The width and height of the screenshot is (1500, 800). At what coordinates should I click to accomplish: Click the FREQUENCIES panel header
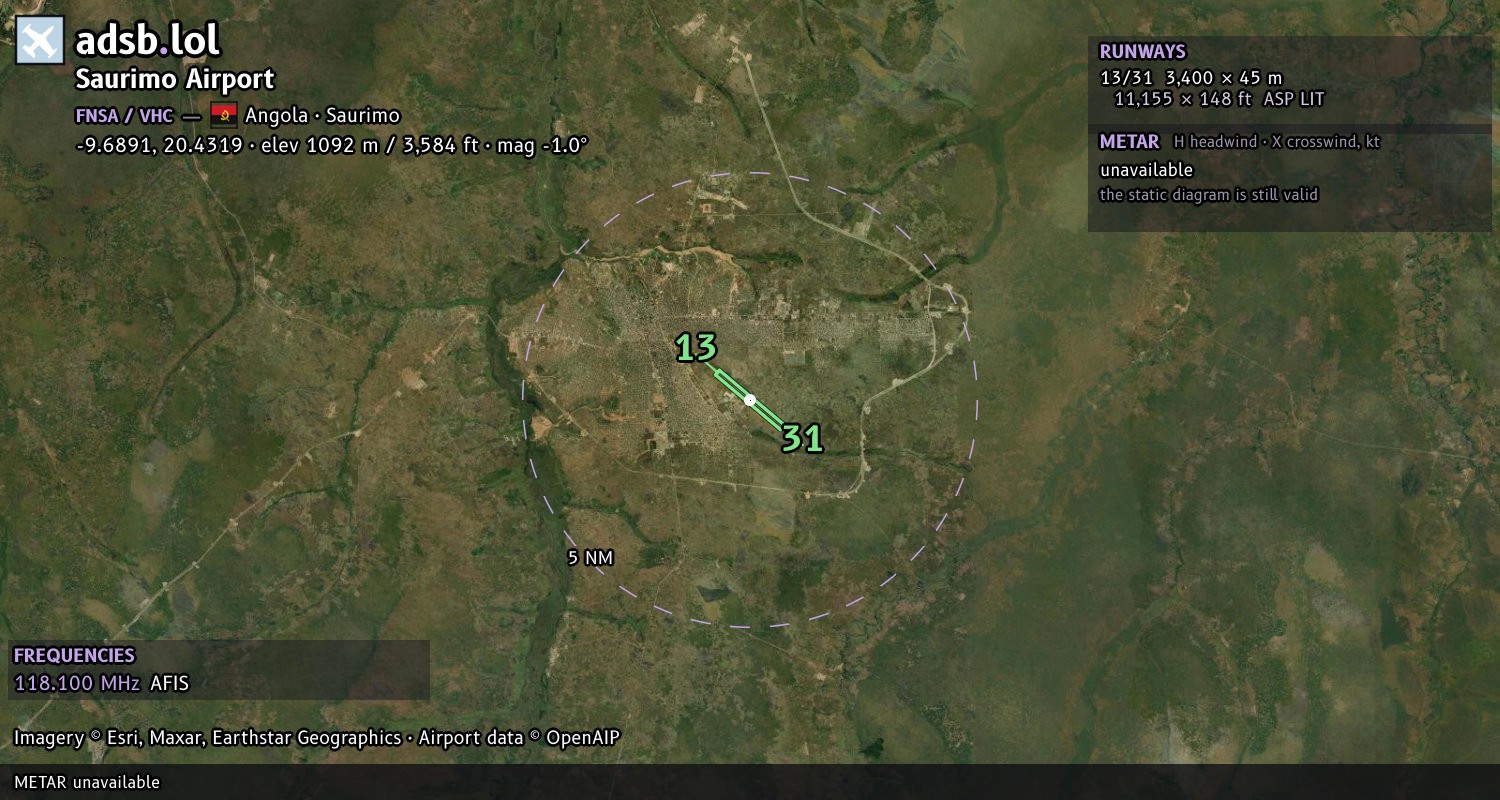[74, 656]
